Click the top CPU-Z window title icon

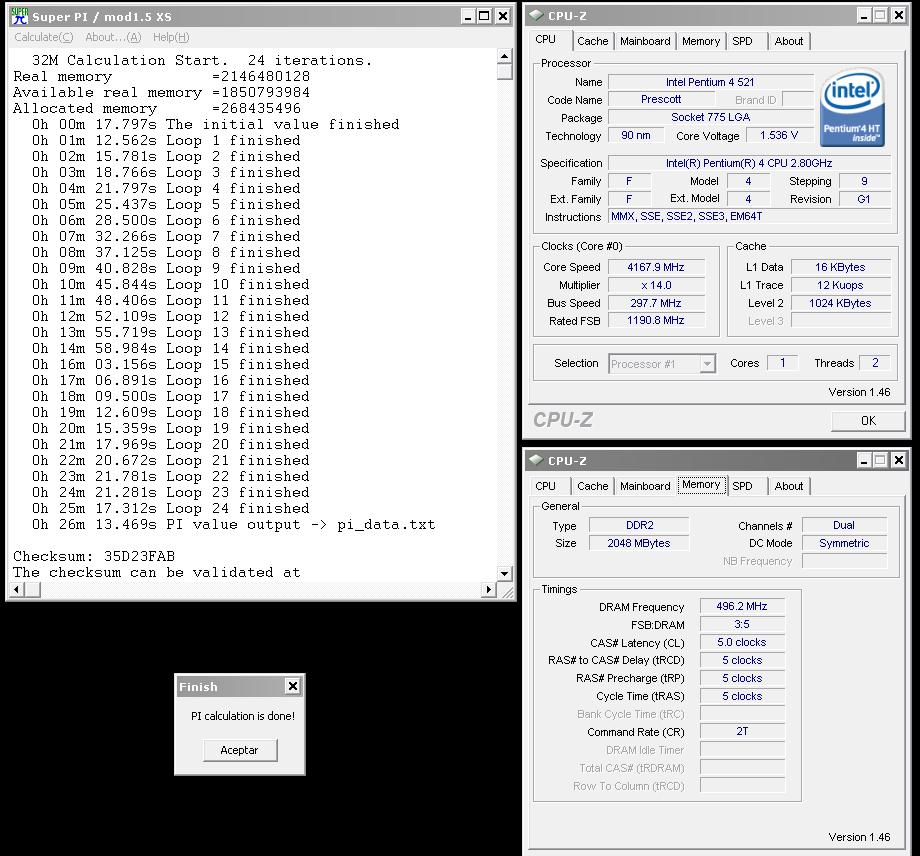536,16
